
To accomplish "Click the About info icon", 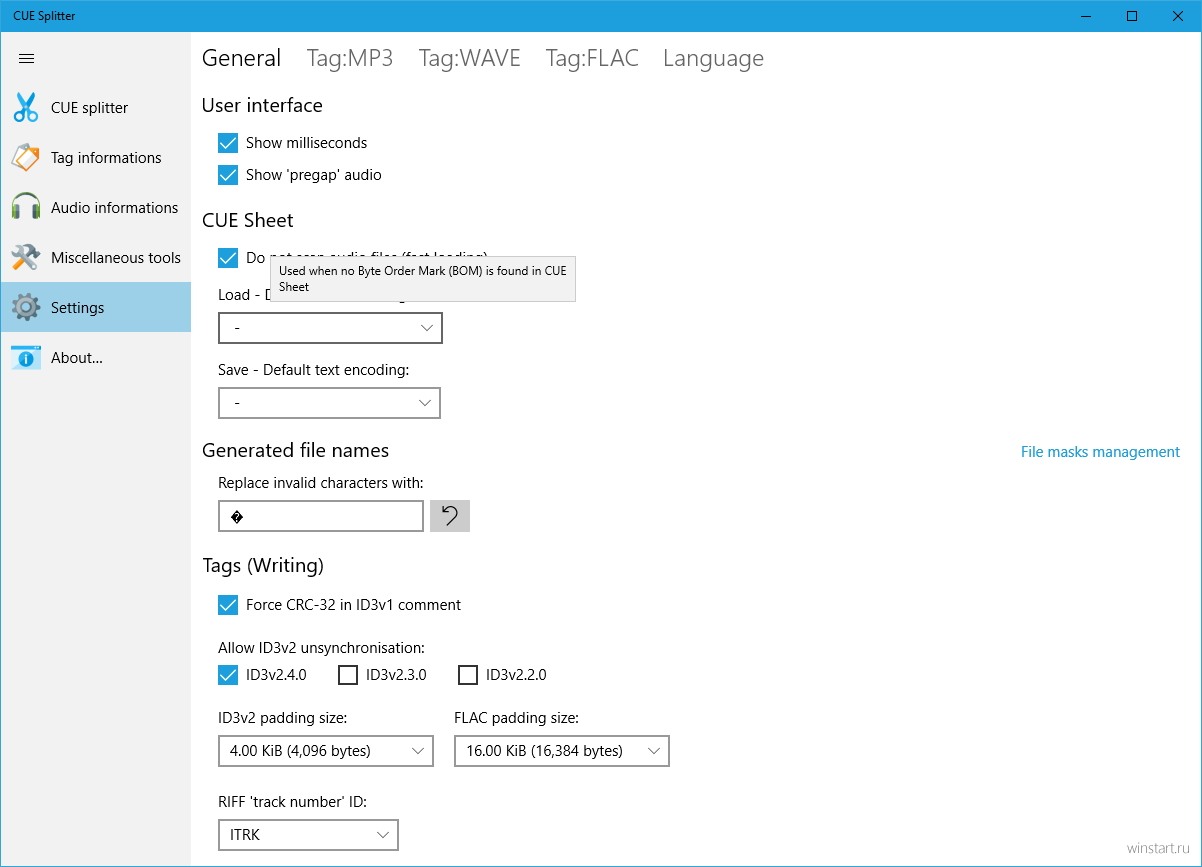I will 26,358.
